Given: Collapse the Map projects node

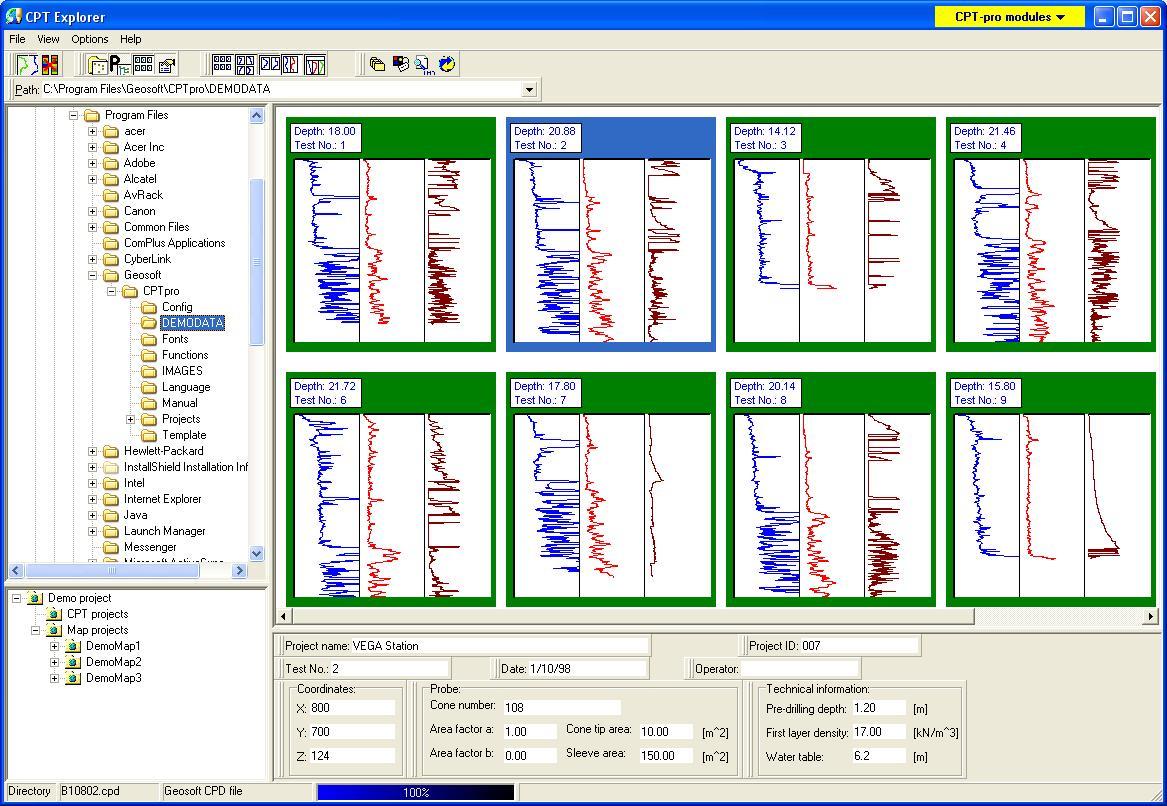Looking at the screenshot, I should 35,630.
